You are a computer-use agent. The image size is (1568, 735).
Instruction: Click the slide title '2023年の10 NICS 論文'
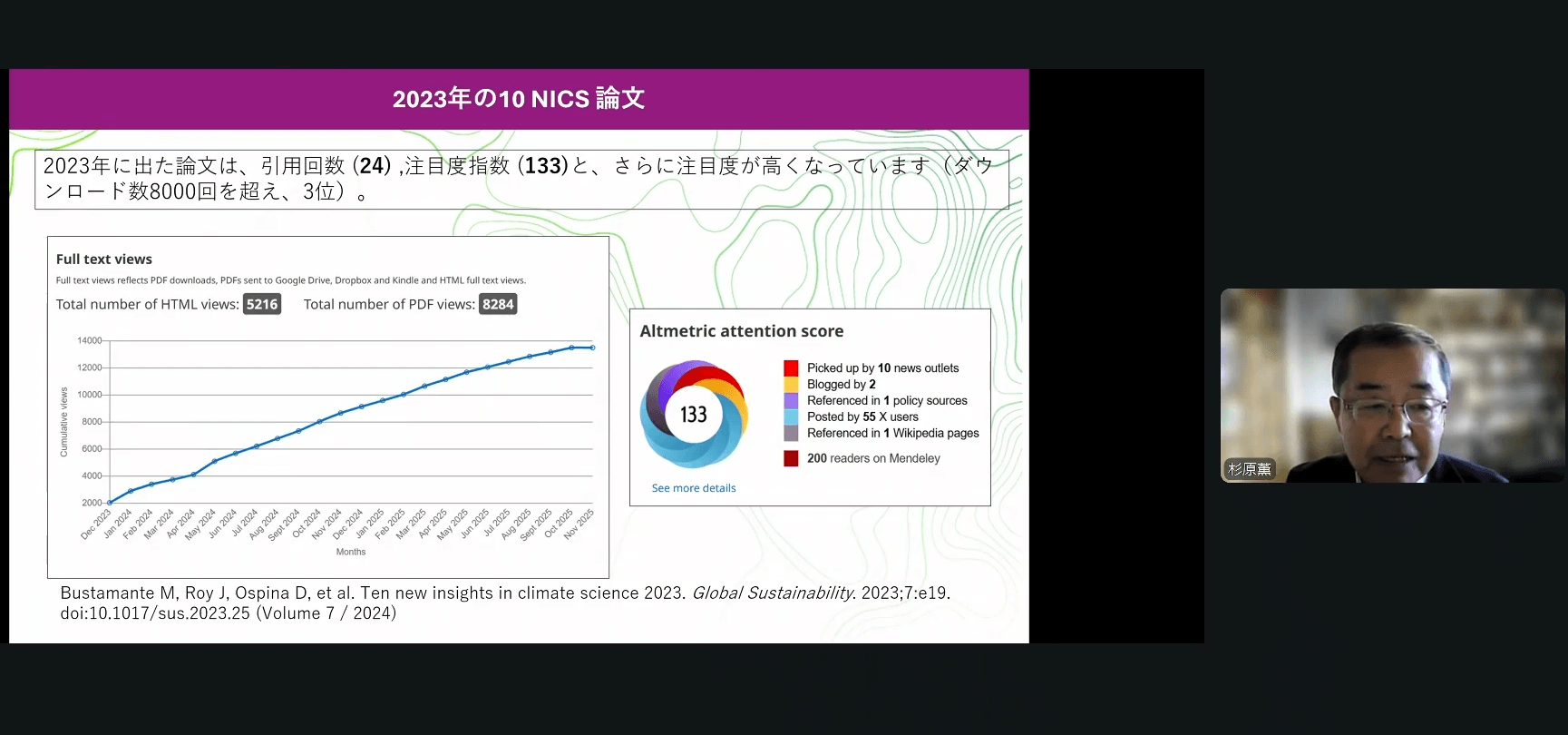[x=519, y=99]
